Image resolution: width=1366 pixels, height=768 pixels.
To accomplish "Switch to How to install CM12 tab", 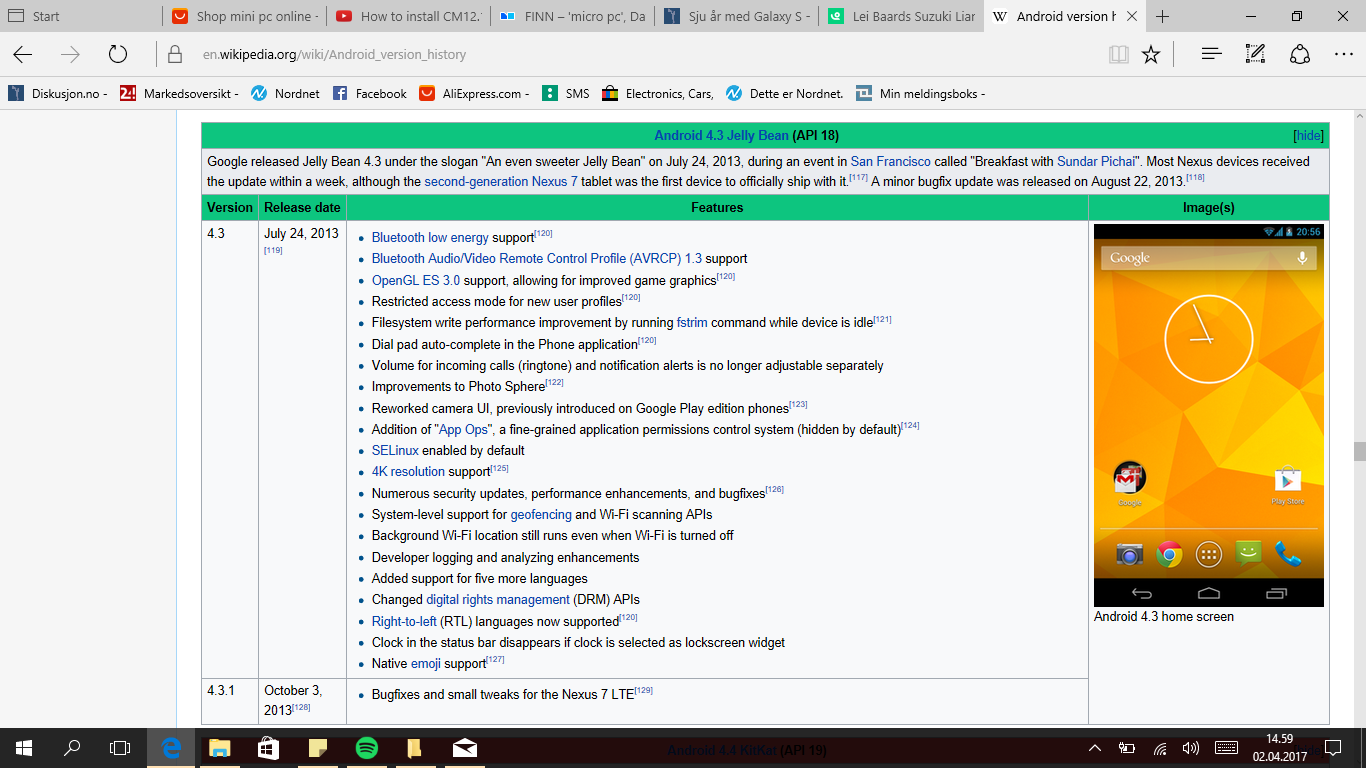I will point(409,16).
